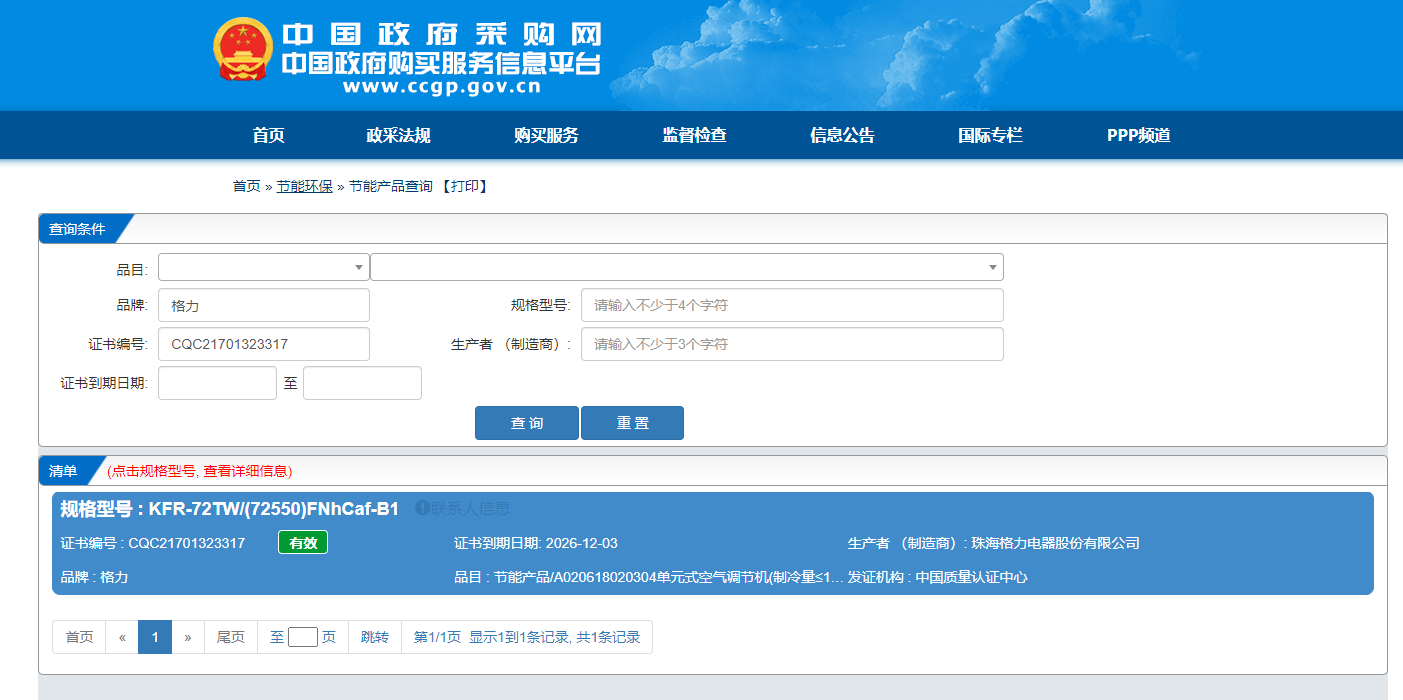Click the 联系人信息 contact info link
1403x700 pixels.
click(470, 509)
